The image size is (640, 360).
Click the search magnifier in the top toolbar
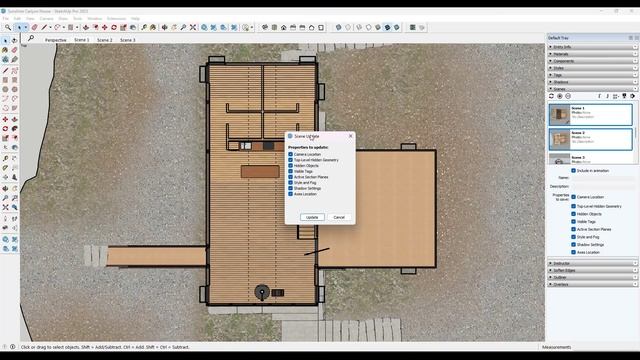(x=8, y=27)
